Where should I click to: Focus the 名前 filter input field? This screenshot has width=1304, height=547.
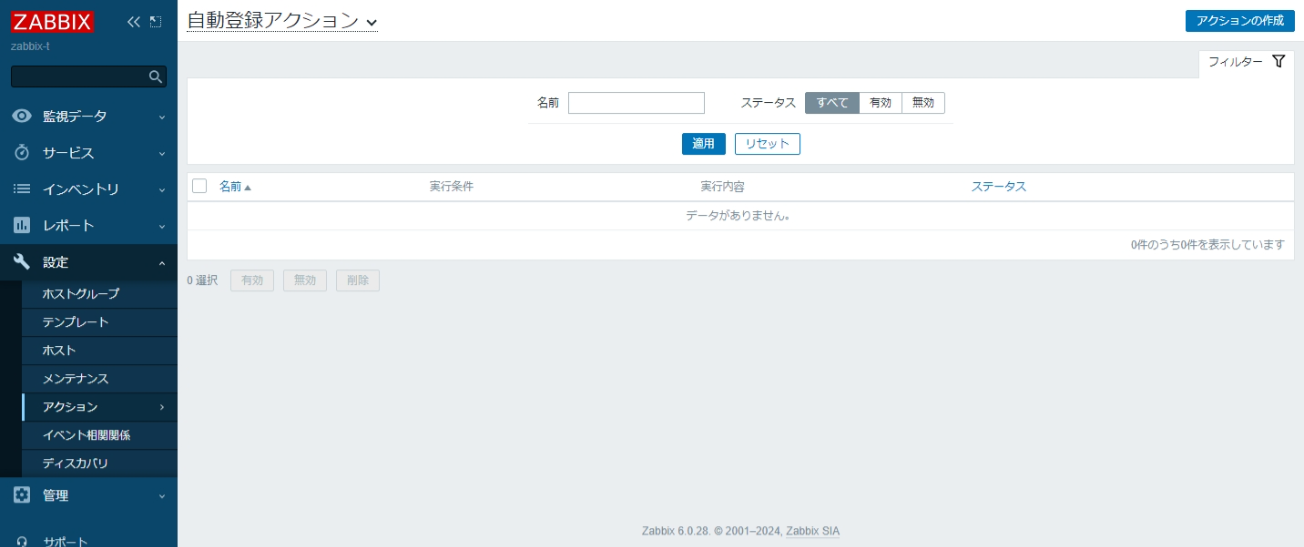click(x=636, y=103)
